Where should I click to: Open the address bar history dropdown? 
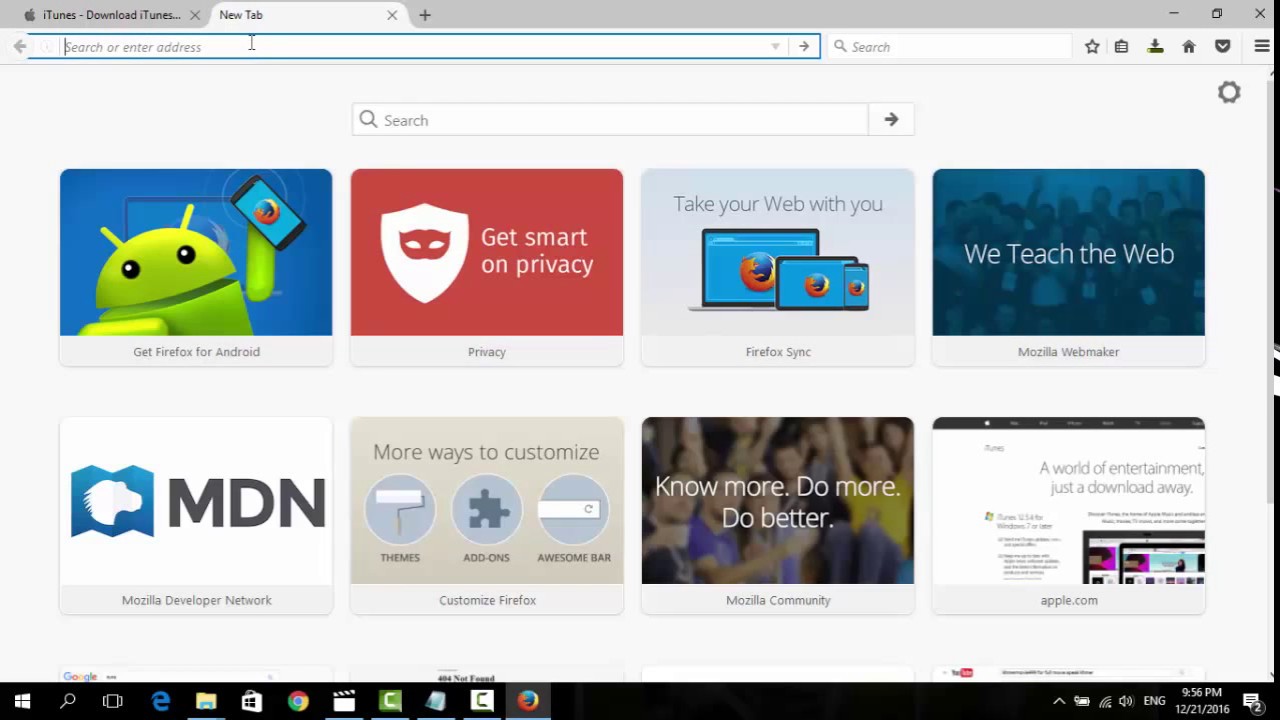point(775,47)
